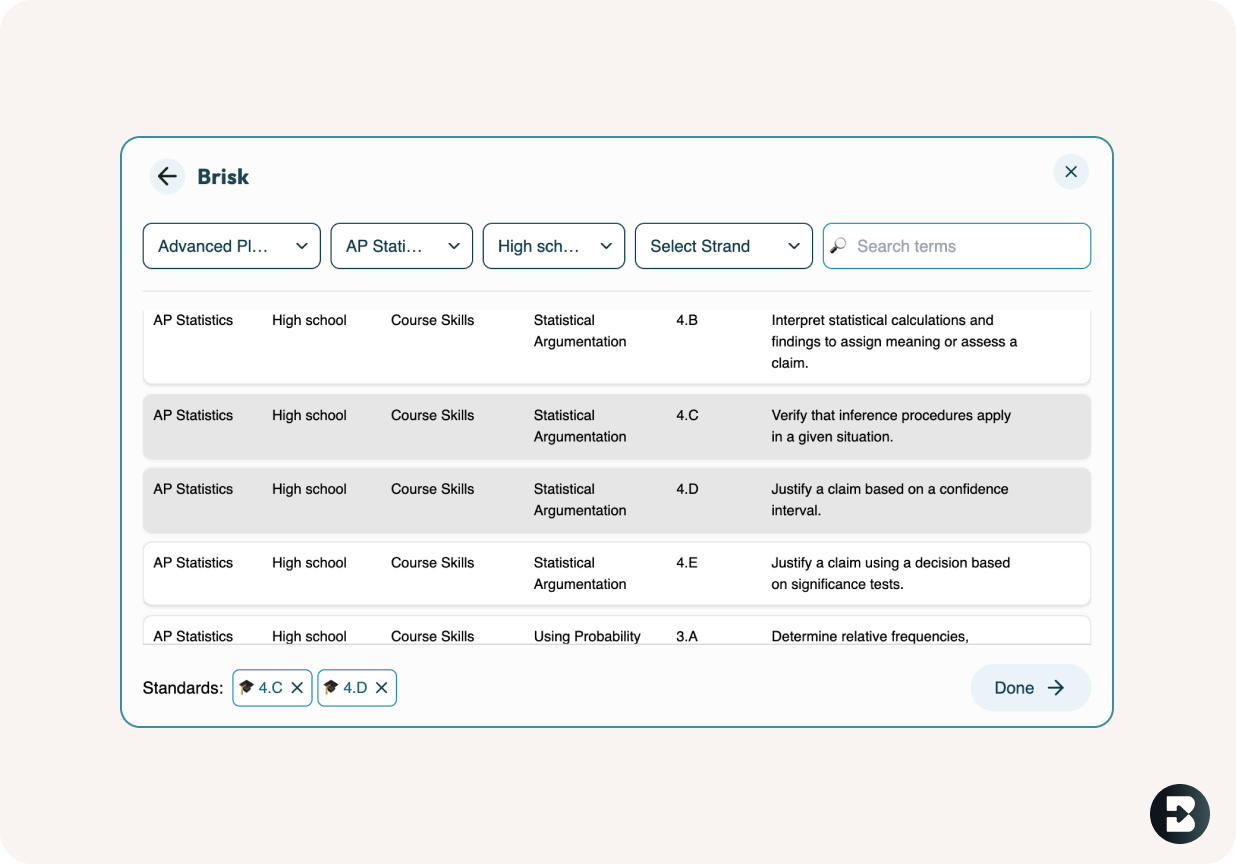Select the 4.E standard row
Image resolution: width=1236 pixels, height=864 pixels.
pyautogui.click(x=617, y=573)
